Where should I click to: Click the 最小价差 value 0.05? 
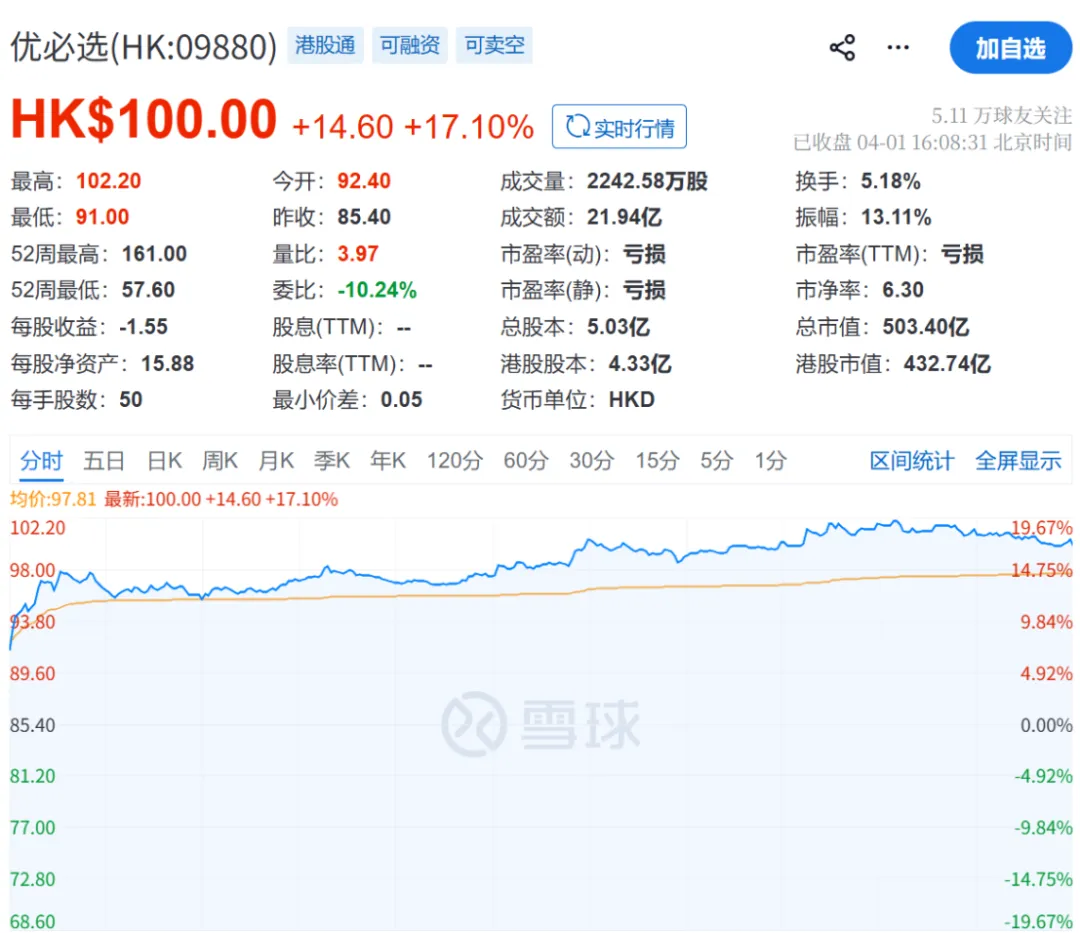[401, 399]
